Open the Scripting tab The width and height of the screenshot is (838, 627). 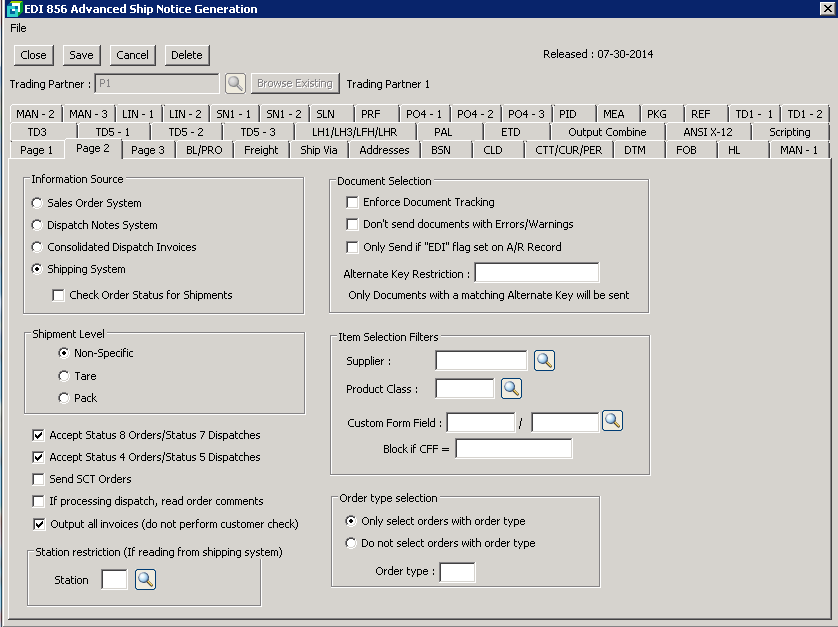789,132
